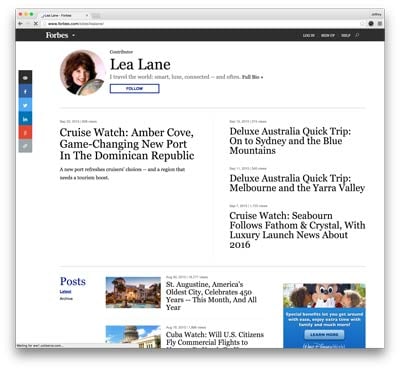Screen dimensions: 400x370
Task: Click the dark comment icon atop share sidebar
Action: (25, 78)
